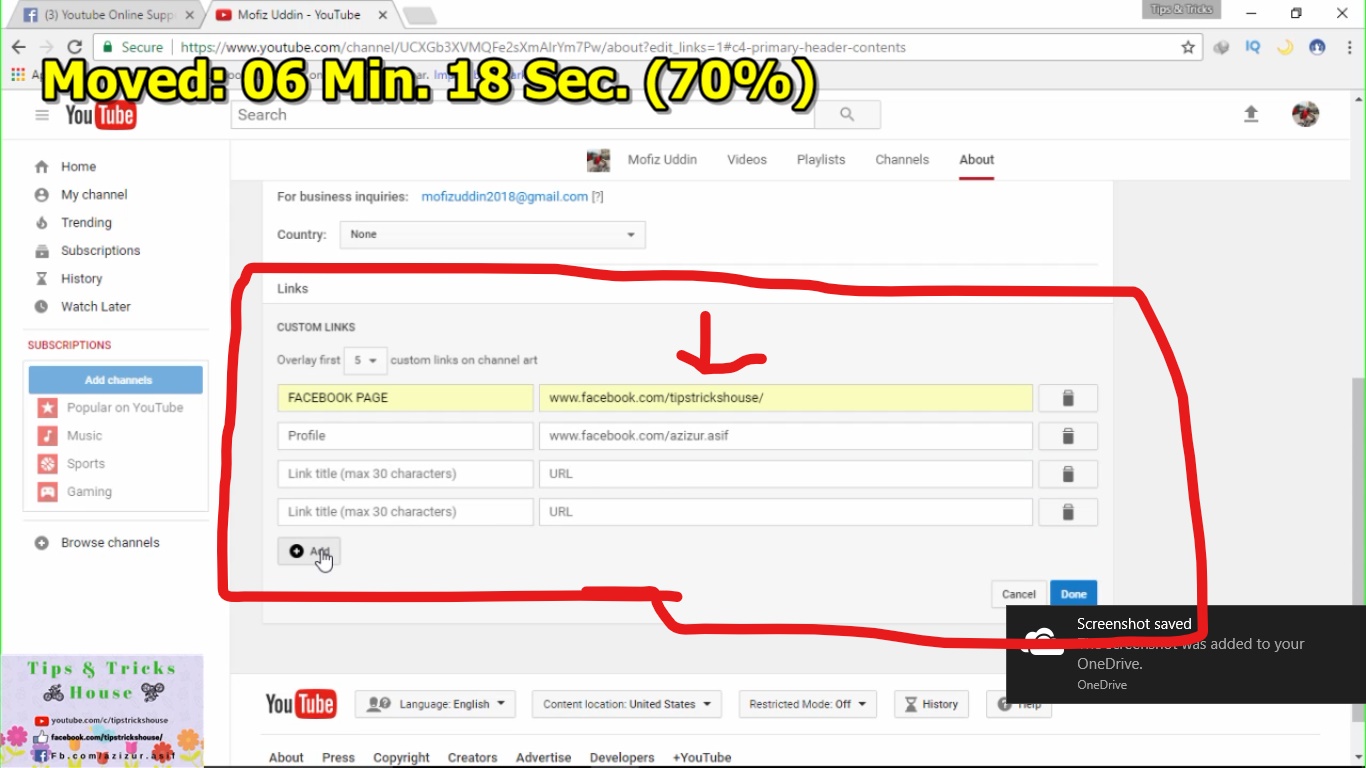The height and width of the screenshot is (768, 1366).
Task: Delete the FACEBOOK PAGE link row
Action: (x=1068, y=398)
